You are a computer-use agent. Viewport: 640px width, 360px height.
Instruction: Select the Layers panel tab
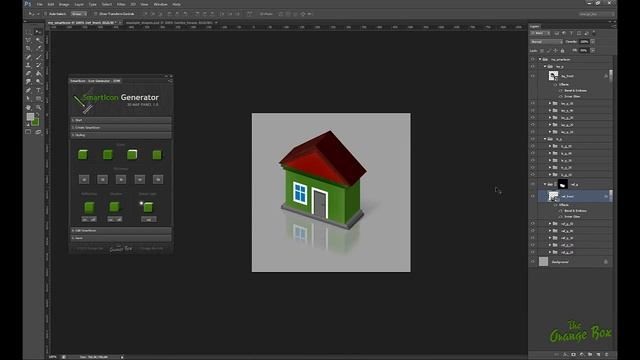click(535, 26)
